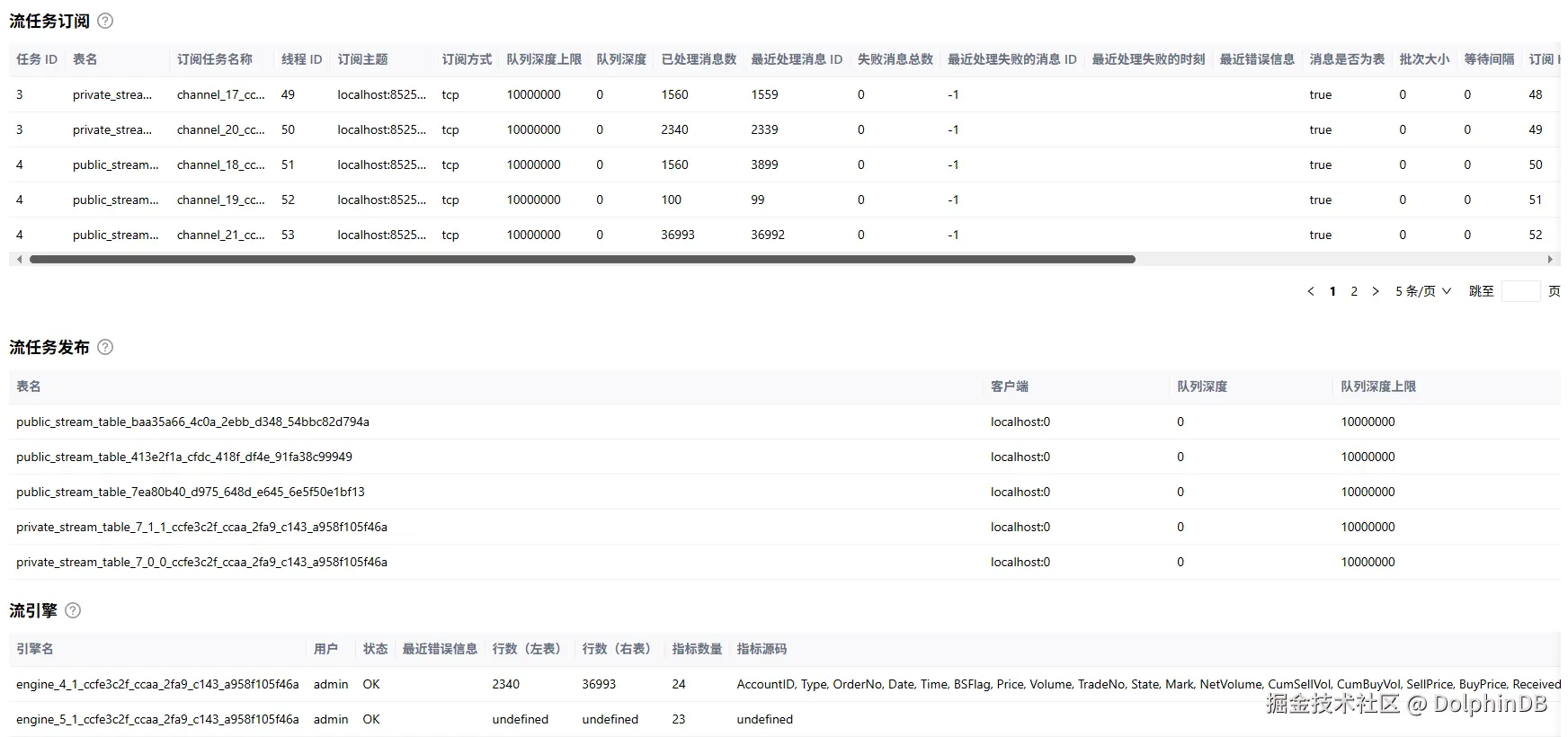Click the 最近处理消息 ID column header
1568x737 pixels.
(797, 59)
